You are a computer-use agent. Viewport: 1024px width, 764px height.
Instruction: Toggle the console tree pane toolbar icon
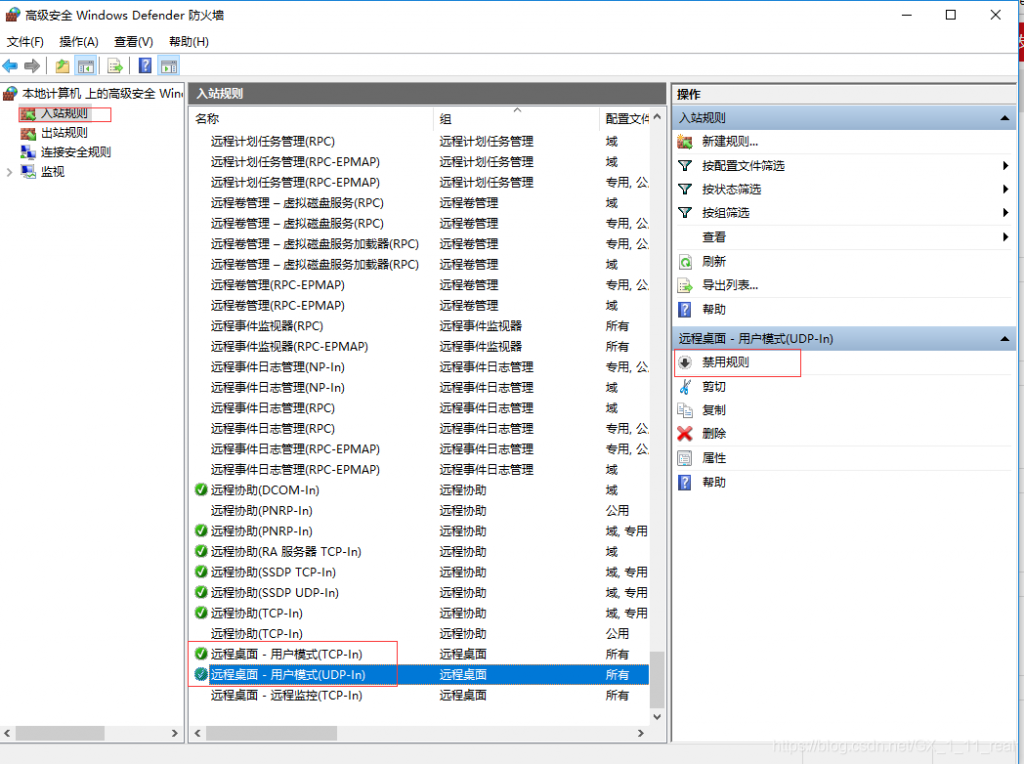tap(86, 66)
